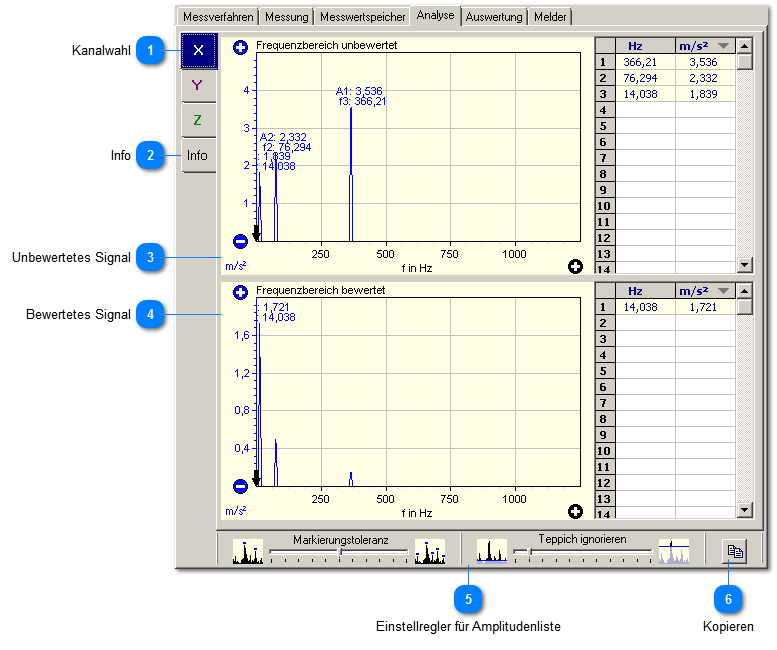This screenshot has width=777, height=650.
Task: Select channel Z
Action: 198,120
